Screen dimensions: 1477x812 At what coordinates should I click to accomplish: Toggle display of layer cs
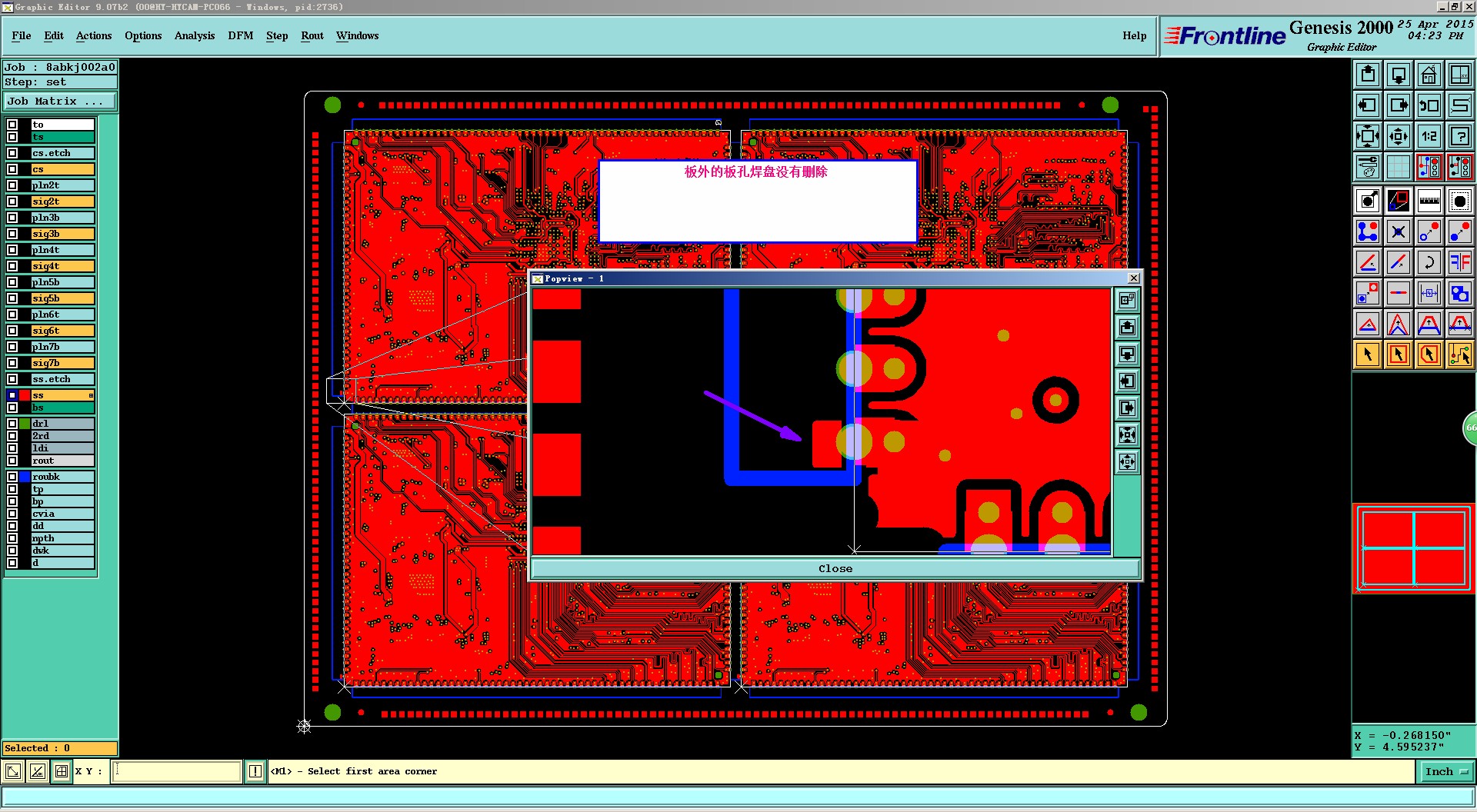(x=12, y=169)
